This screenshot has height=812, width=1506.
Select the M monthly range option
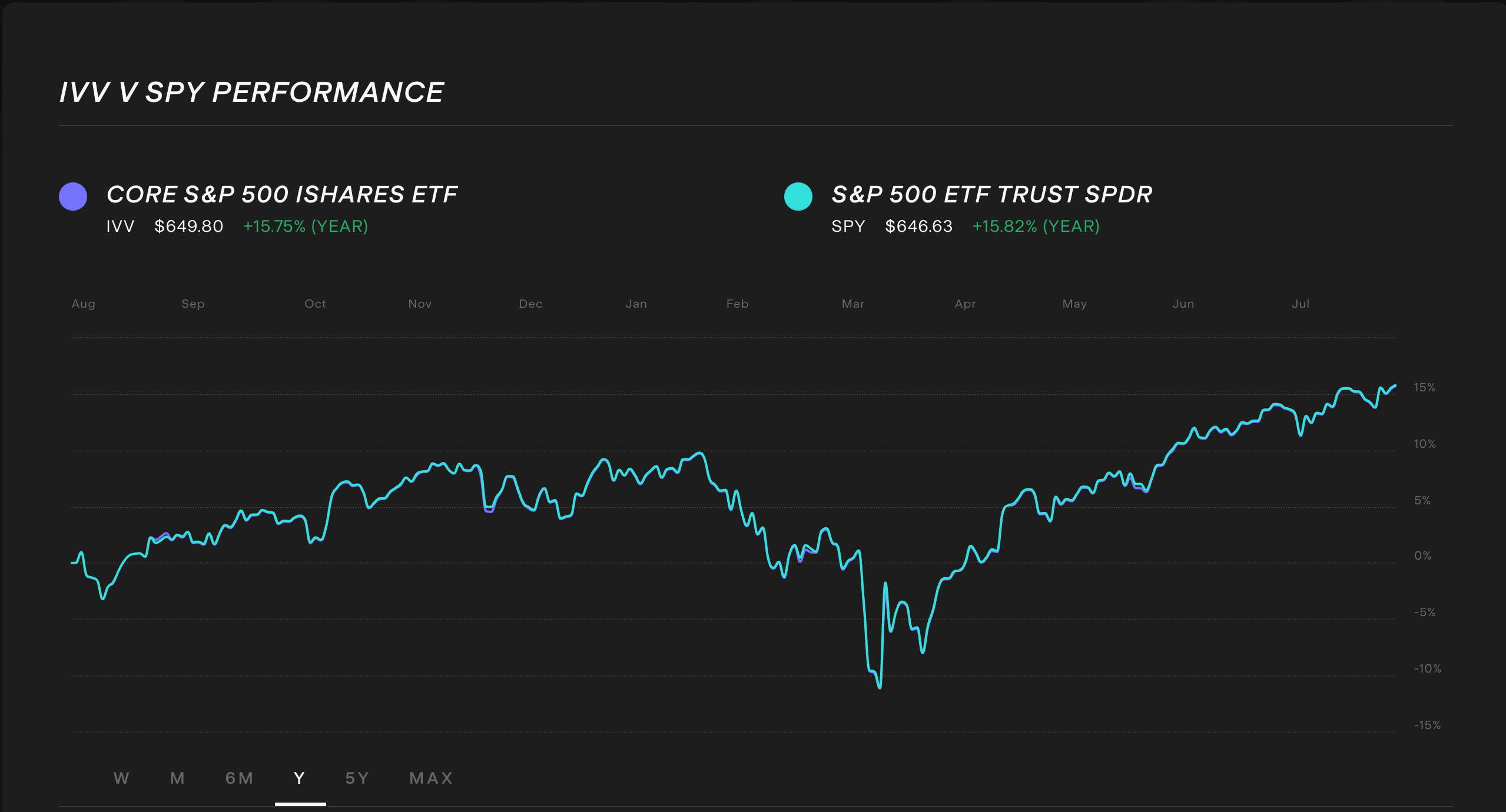(x=177, y=778)
